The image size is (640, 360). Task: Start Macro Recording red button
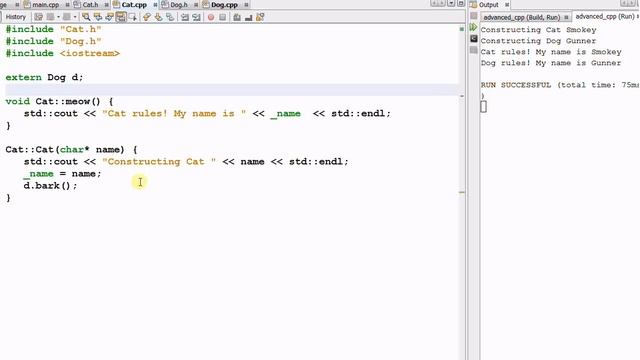click(x=211, y=17)
